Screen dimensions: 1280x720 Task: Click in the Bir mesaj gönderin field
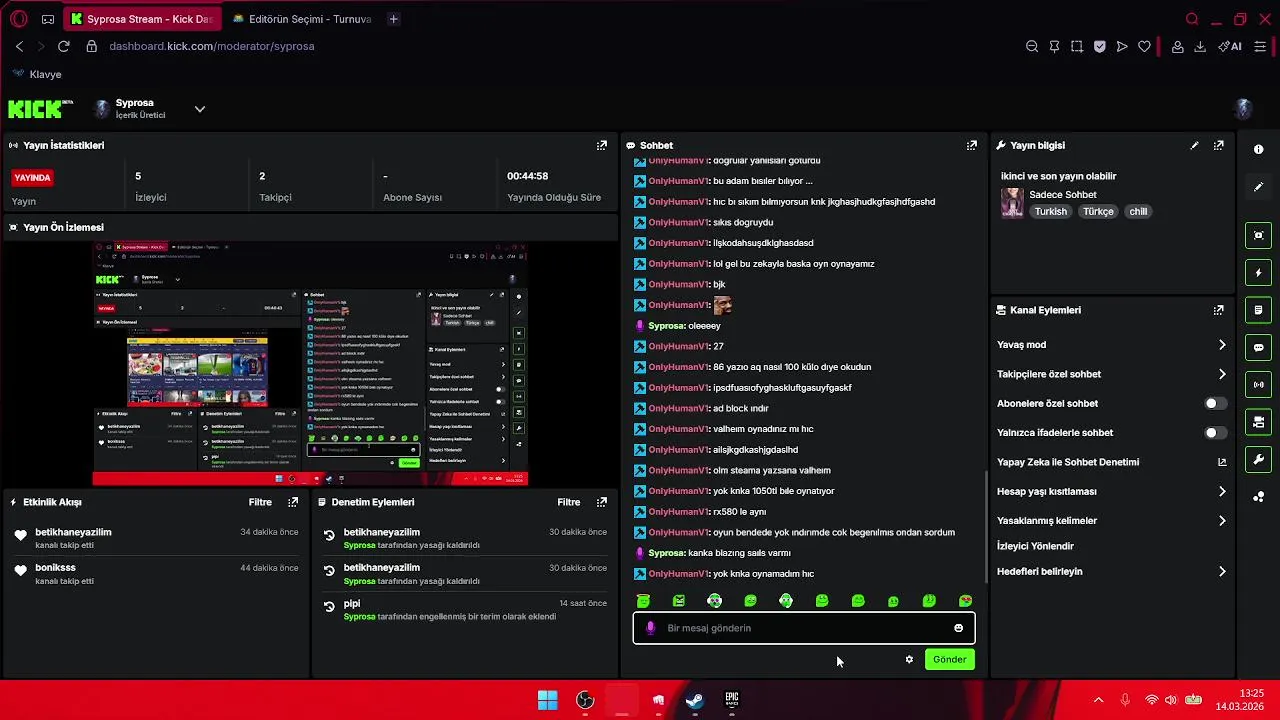click(x=804, y=628)
